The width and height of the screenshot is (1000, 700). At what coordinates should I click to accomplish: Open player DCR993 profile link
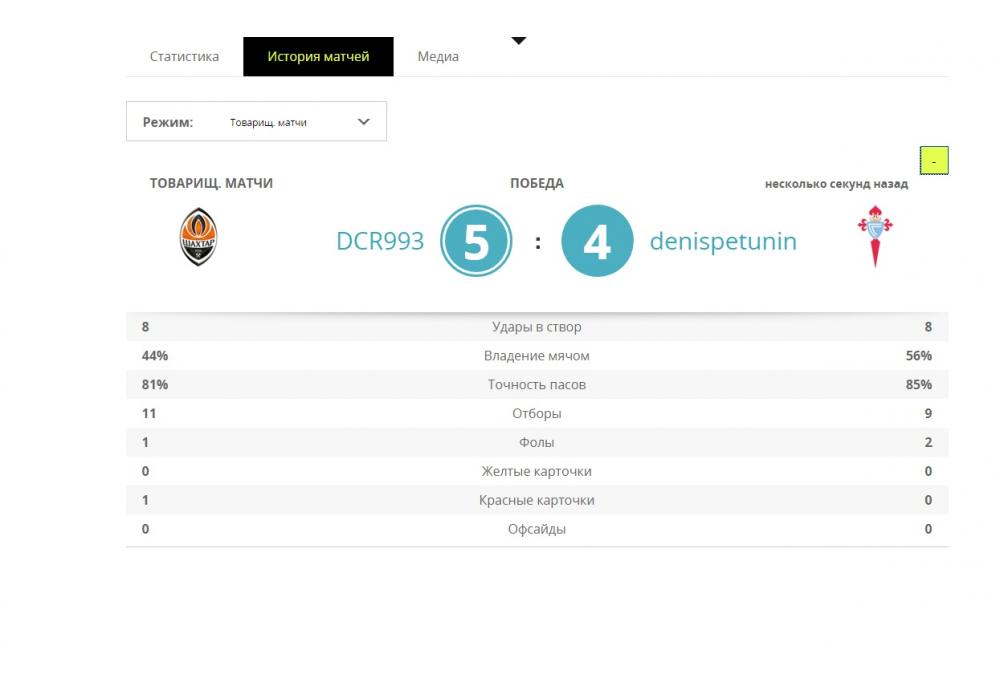pyautogui.click(x=380, y=241)
